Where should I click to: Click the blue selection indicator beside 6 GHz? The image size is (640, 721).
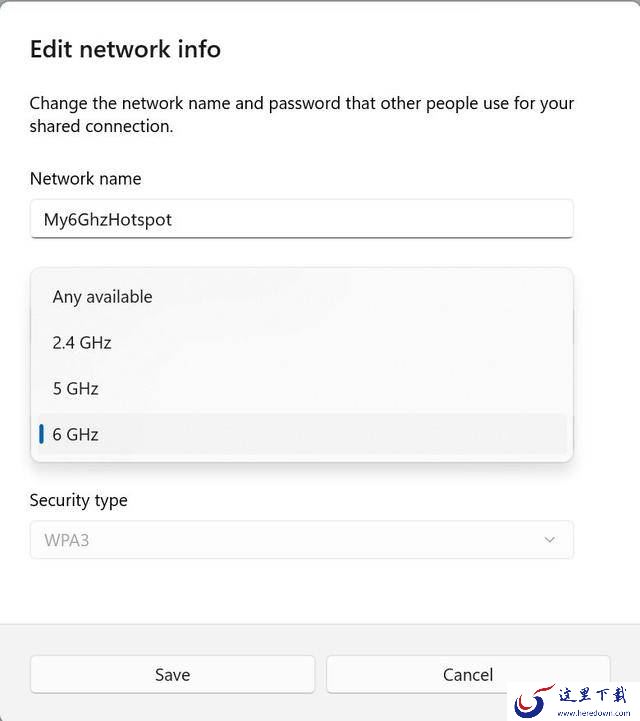pos(41,434)
